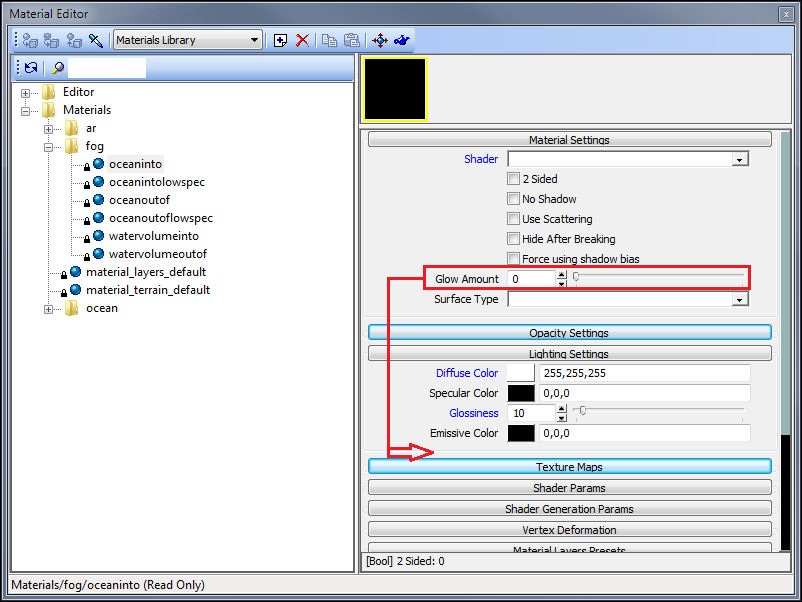Toggle the 2 Sided checkbox
Screen dimensions: 802x602
[513, 179]
